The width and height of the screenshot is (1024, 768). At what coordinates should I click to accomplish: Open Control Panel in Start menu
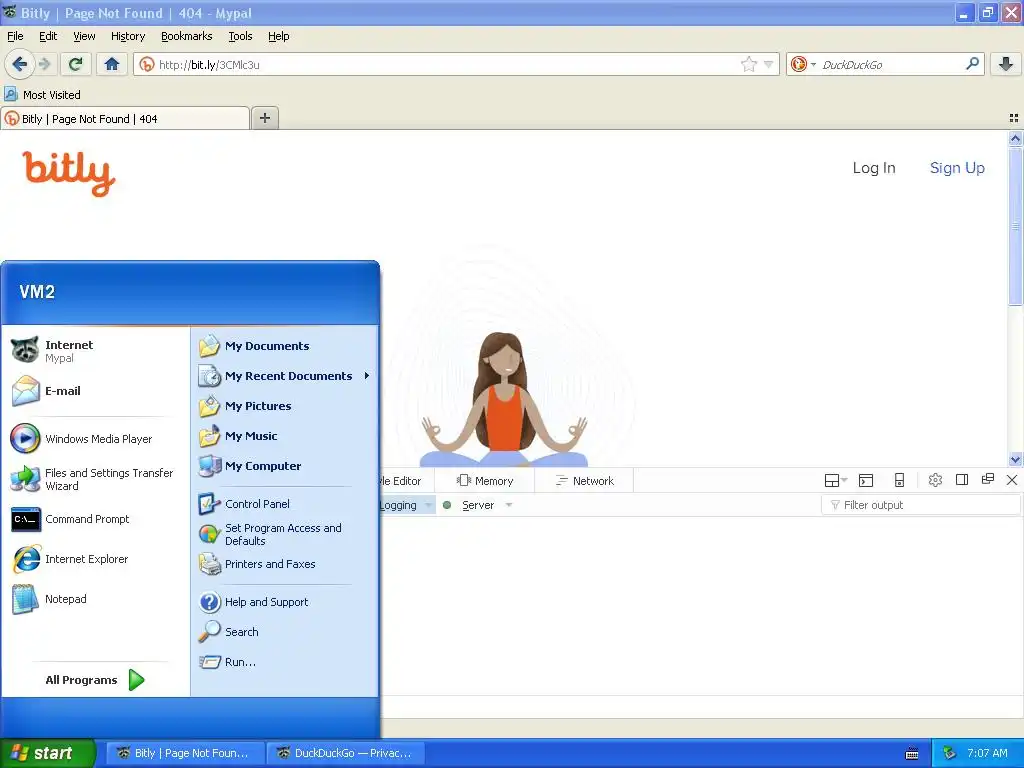pos(257,504)
